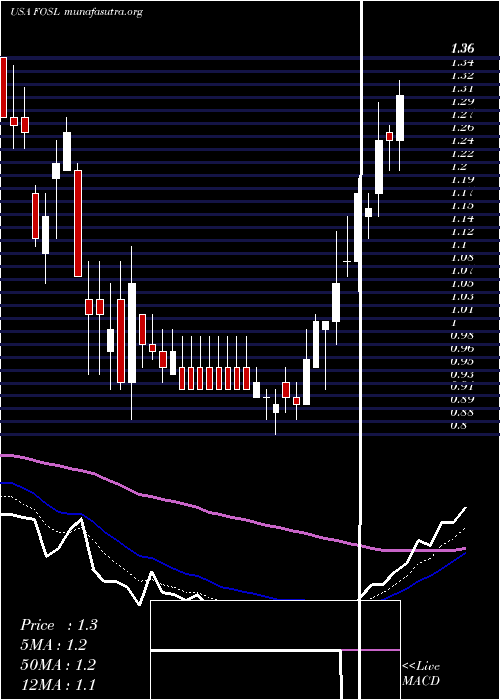Click the 0.88 price axis label
Image resolution: width=500 pixels, height=700 pixels.
463,412
